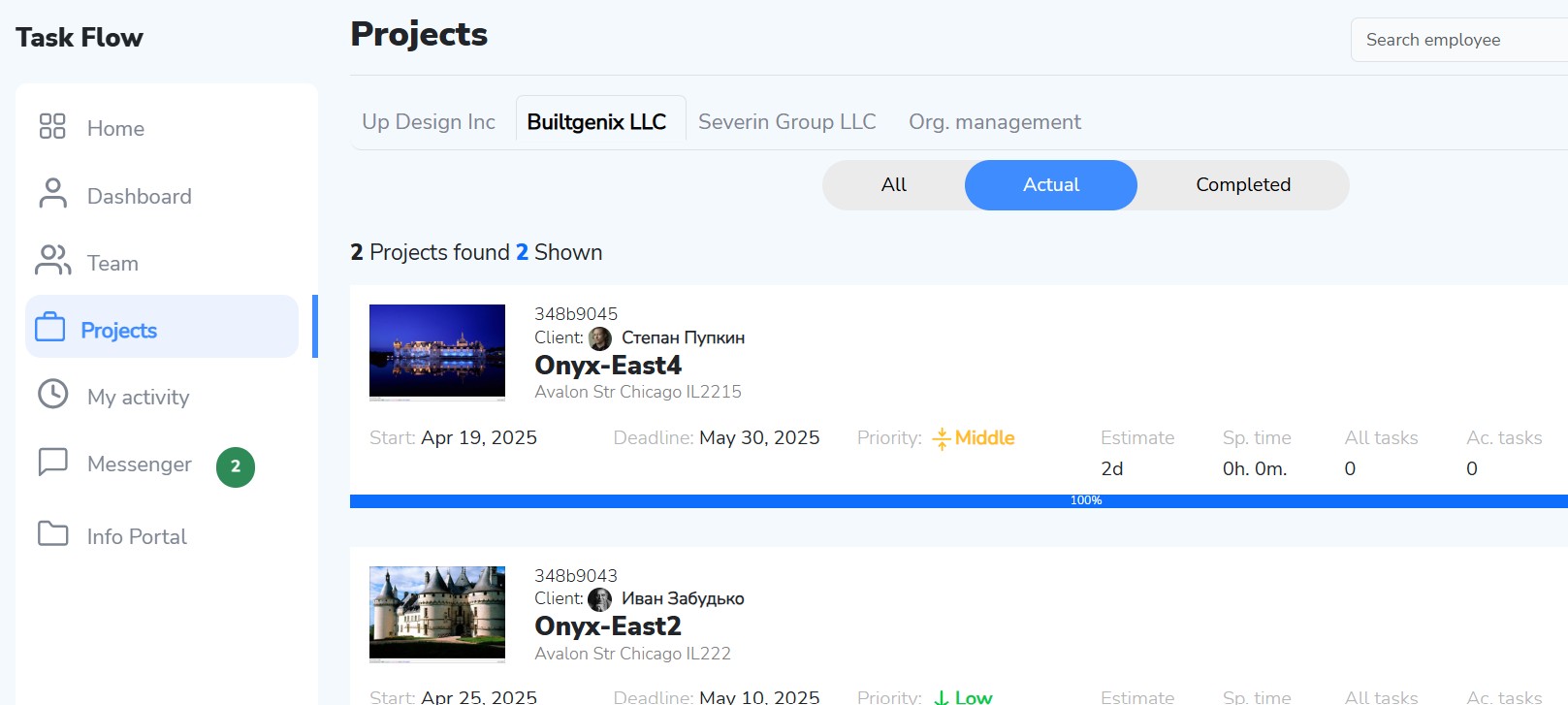Image resolution: width=1568 pixels, height=705 pixels.
Task: Click address Avalon Str Chicago IL222
Action: [x=633, y=654]
